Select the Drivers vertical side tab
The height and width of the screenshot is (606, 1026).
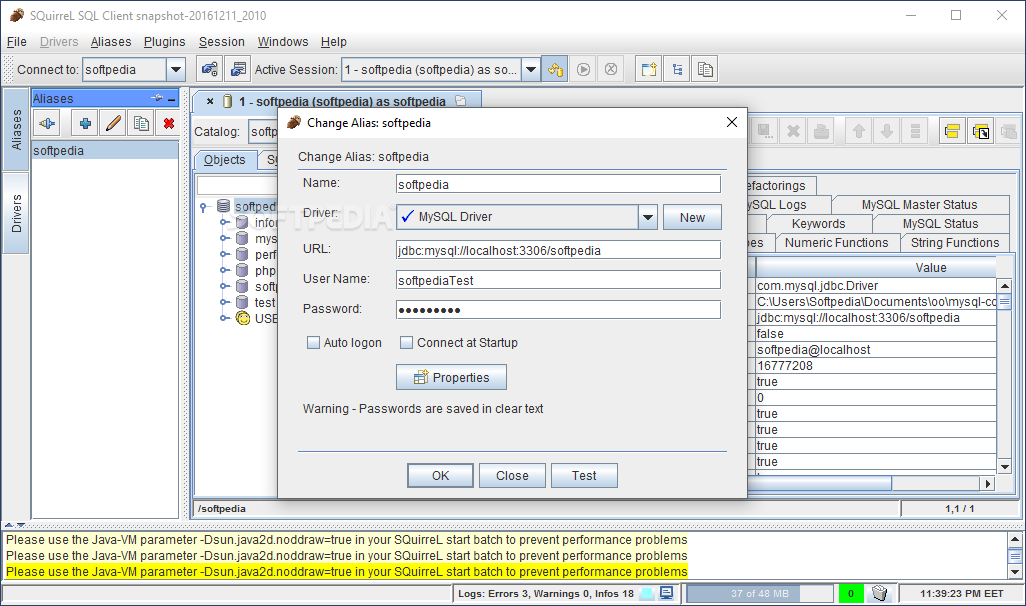(16, 213)
